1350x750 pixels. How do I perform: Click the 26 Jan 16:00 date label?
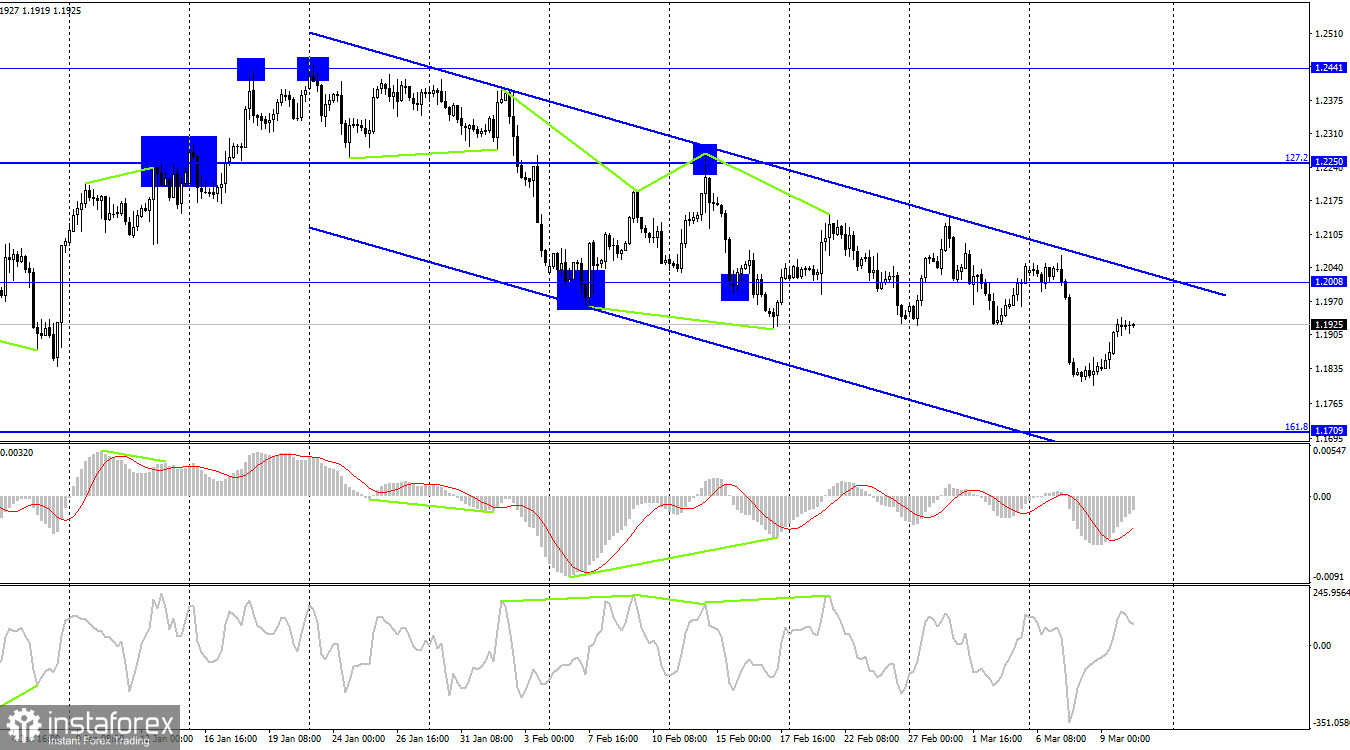424,740
